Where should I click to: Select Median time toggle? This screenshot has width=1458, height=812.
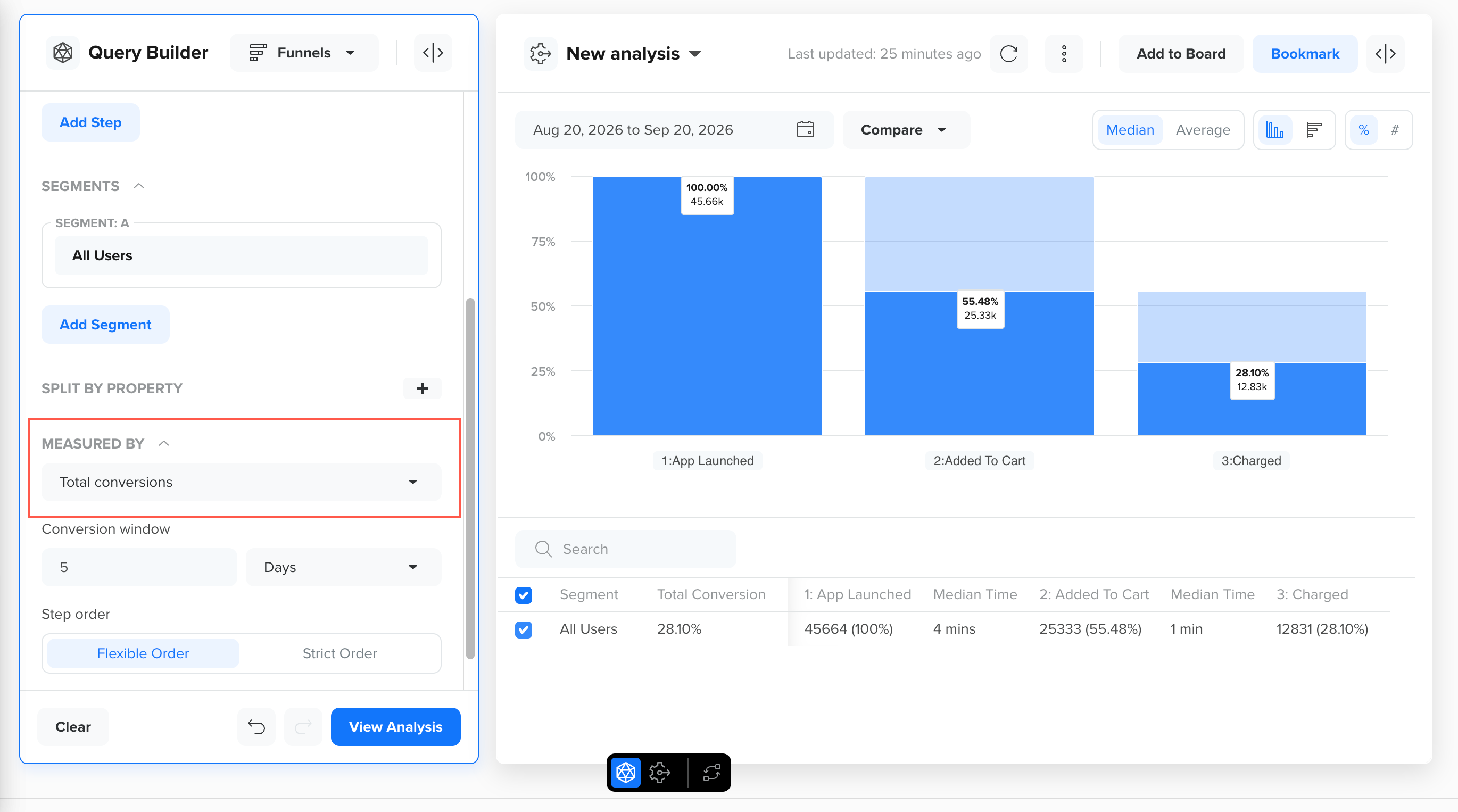[x=1130, y=130]
